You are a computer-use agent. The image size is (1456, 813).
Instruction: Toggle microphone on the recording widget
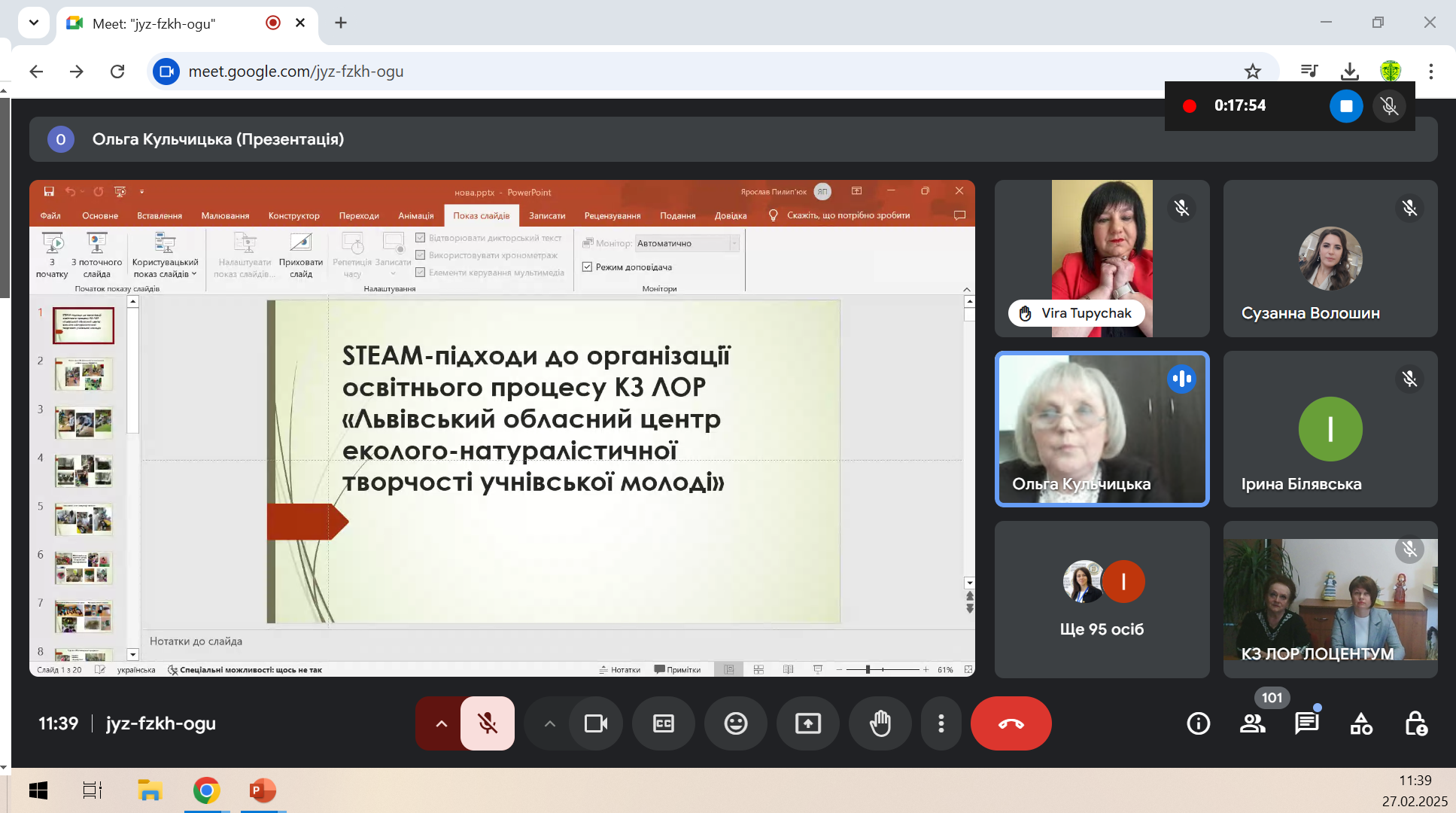(x=1389, y=106)
